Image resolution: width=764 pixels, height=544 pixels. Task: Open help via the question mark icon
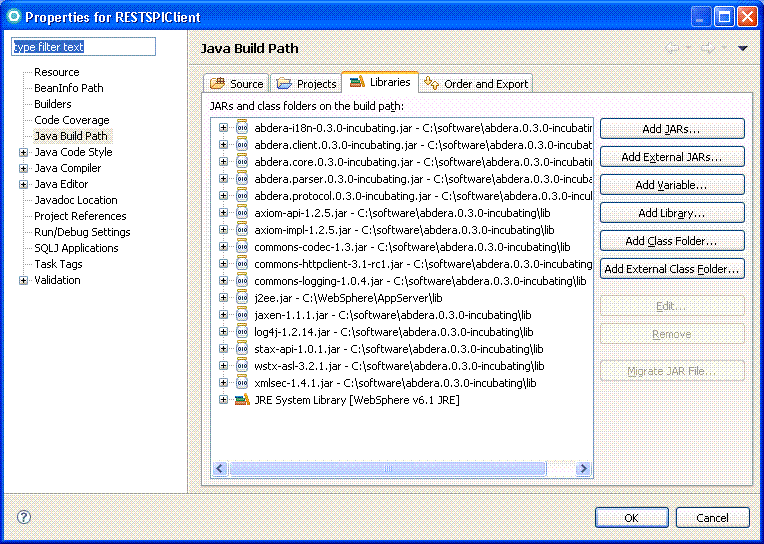[x=23, y=517]
